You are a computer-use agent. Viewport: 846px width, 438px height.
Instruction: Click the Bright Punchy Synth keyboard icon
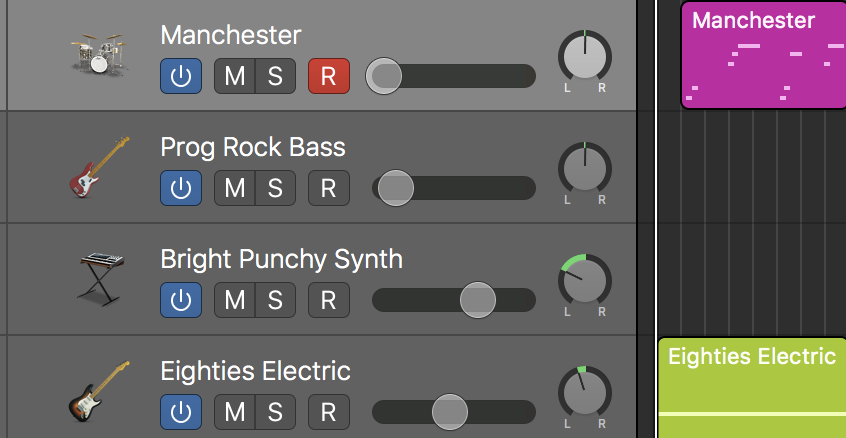click(x=101, y=279)
